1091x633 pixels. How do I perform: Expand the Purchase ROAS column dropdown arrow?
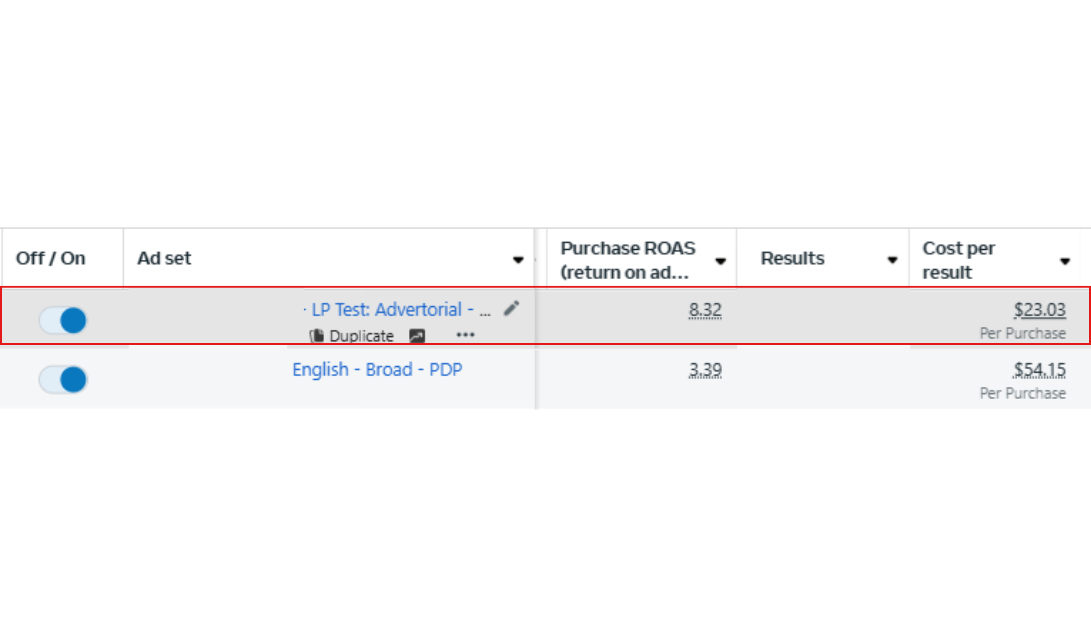point(720,261)
